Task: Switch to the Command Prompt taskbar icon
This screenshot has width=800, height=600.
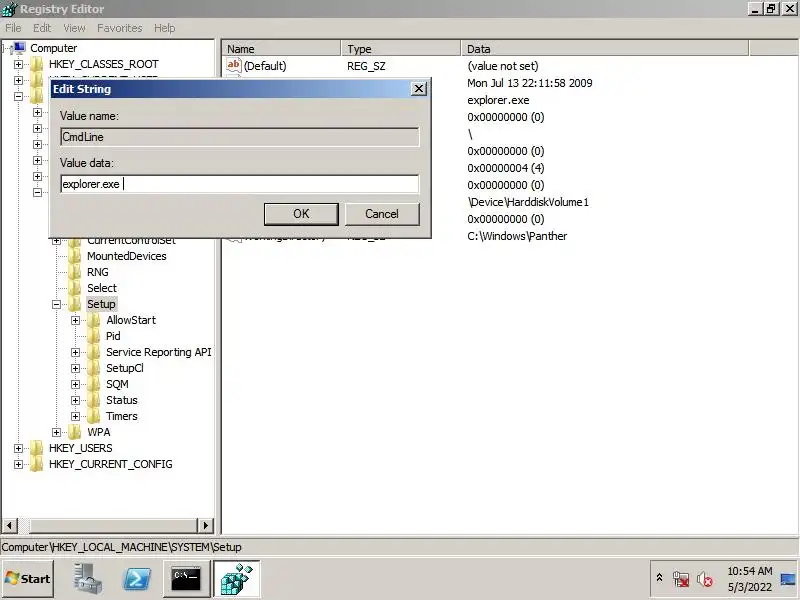Action: (x=186, y=579)
